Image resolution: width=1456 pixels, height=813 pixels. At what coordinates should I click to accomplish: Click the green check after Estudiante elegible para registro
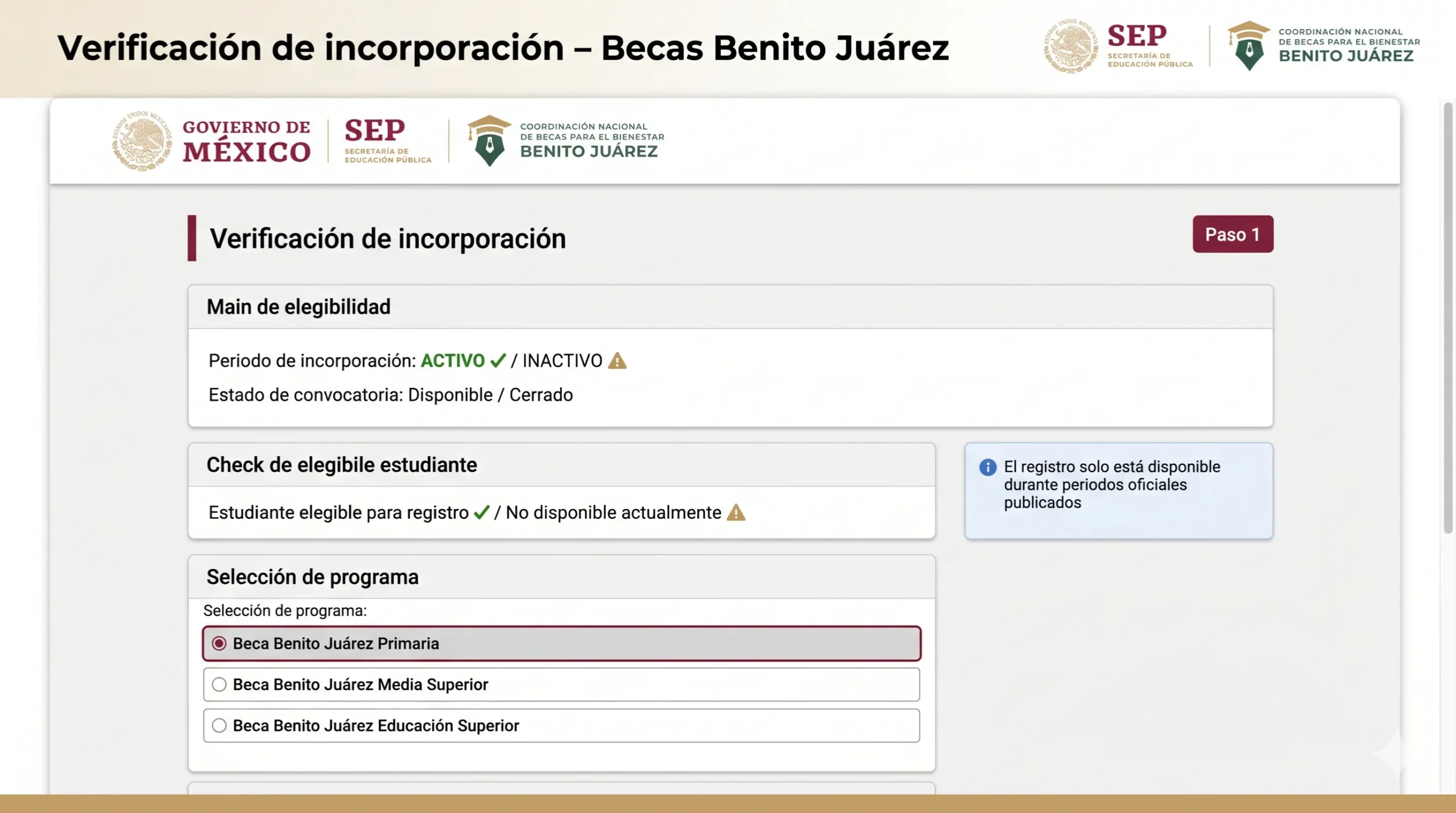(x=481, y=513)
